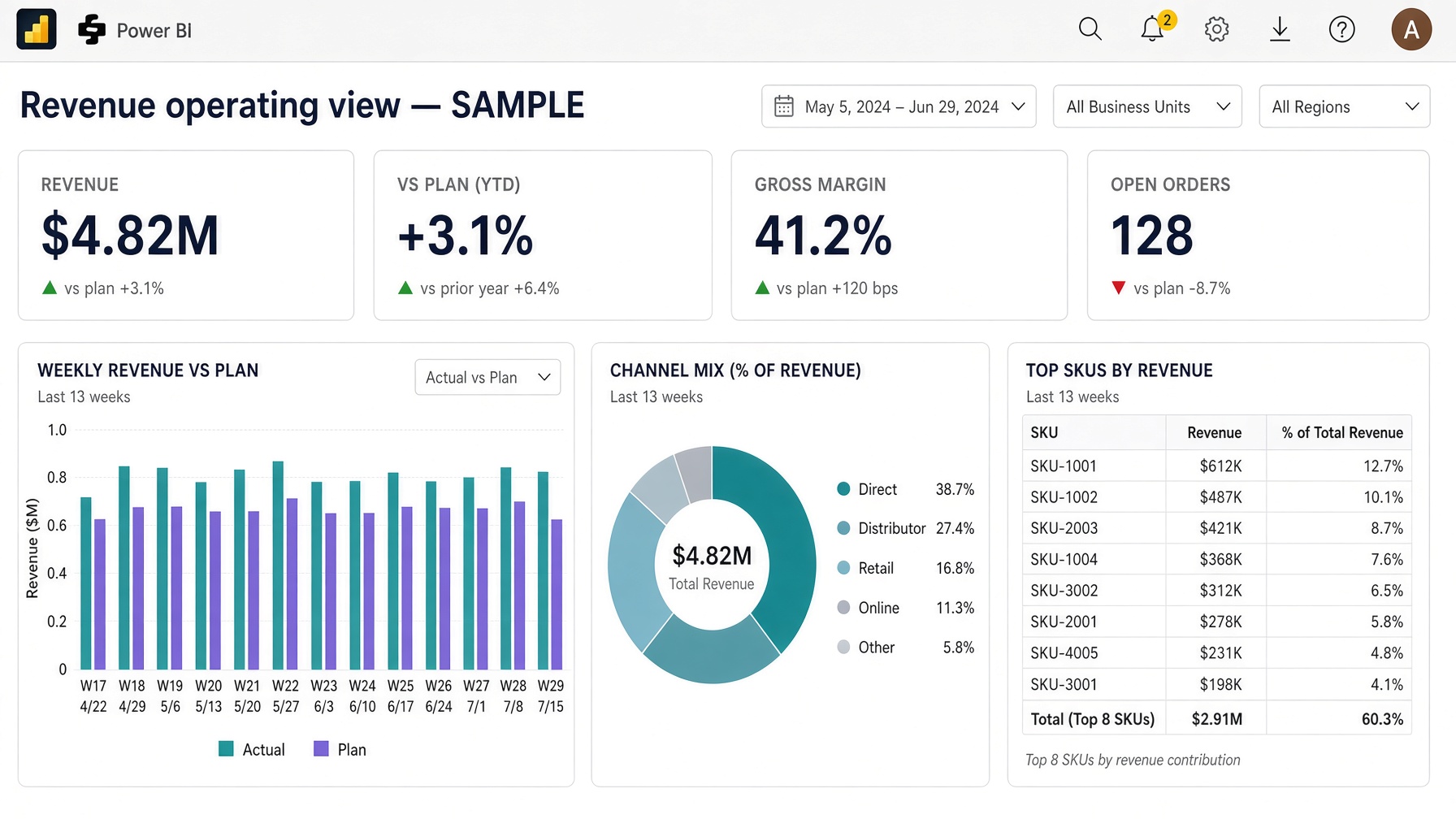This screenshot has height=819, width=1456.
Task: Expand the All Business Units filter
Action: coord(1147,106)
